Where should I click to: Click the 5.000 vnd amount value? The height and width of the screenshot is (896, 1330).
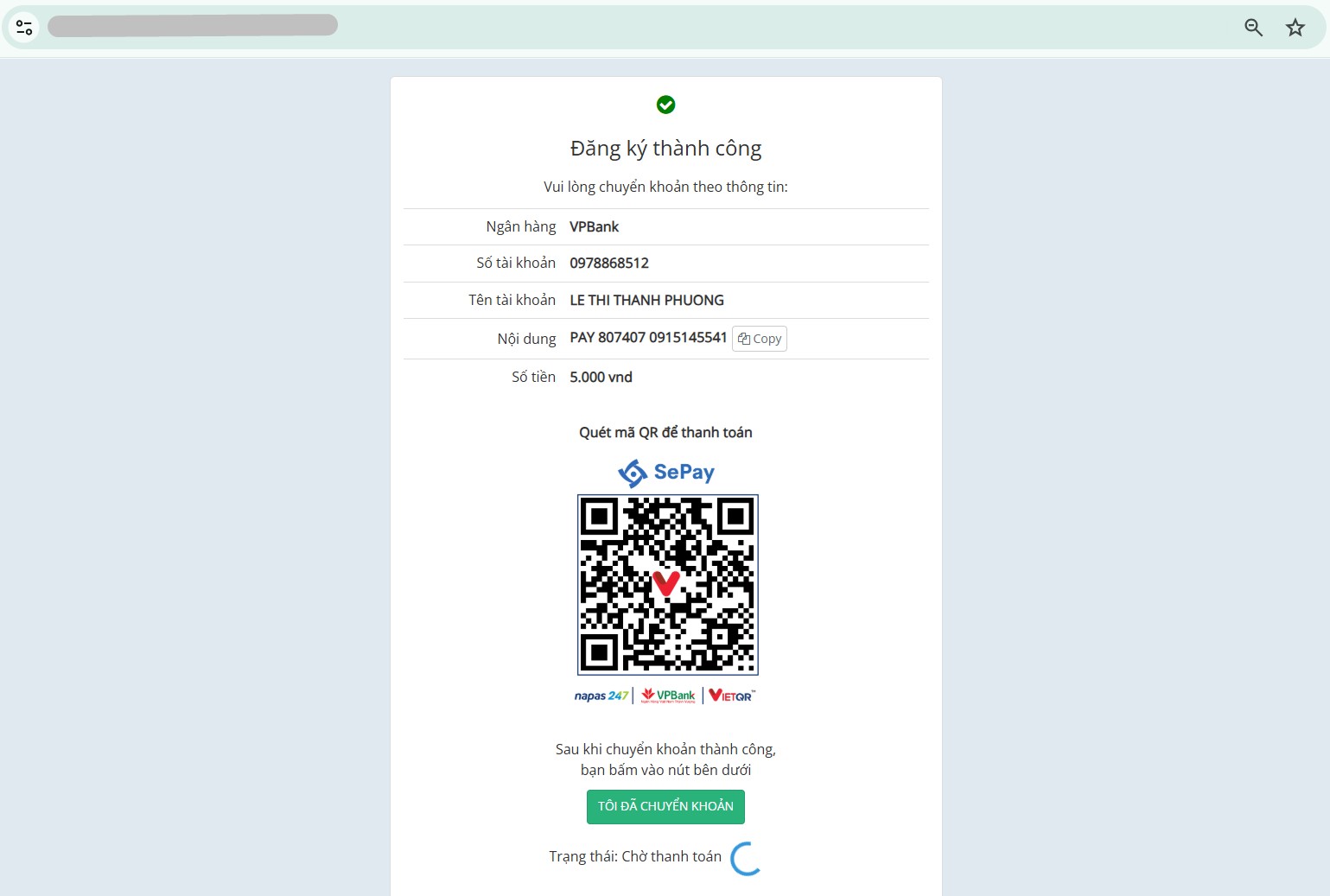pos(601,377)
